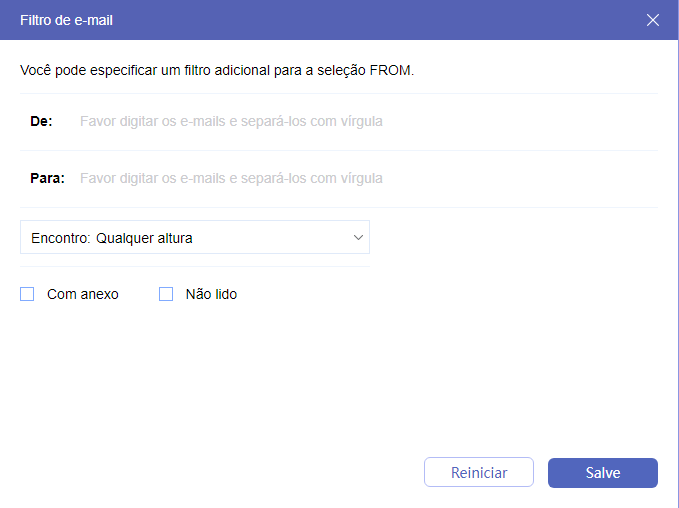Save the filter with Salve button
The image size is (679, 508).
[x=602, y=473]
